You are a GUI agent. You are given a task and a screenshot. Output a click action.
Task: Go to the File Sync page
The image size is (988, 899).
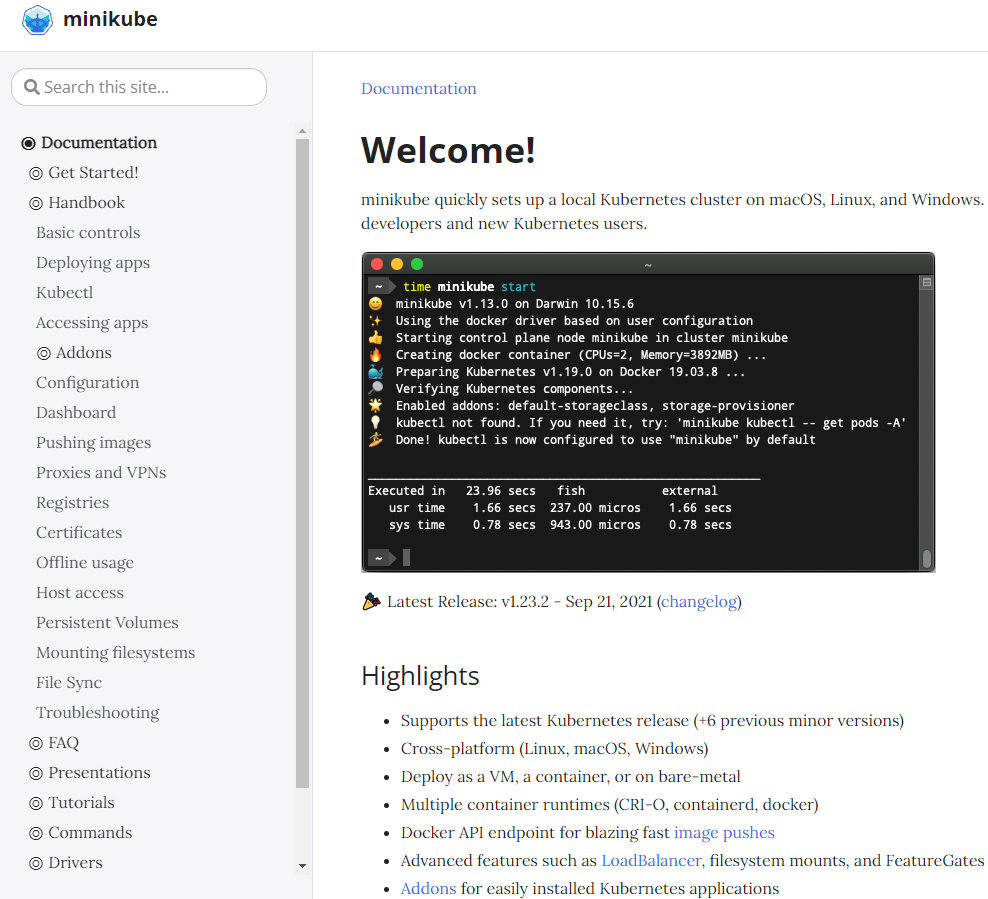pyautogui.click(x=69, y=683)
